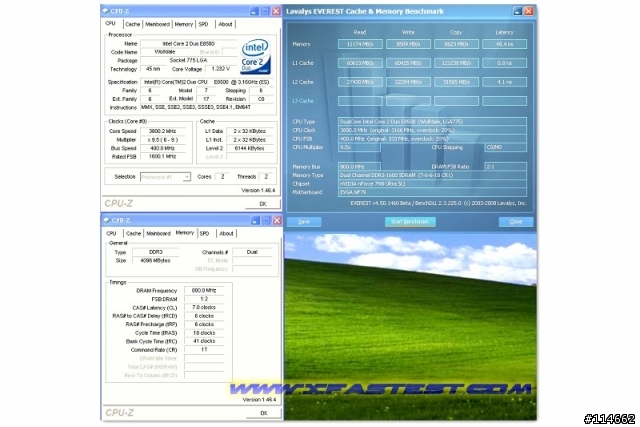Click the L2 Cache Read result box
Viewport: 640px width, 427px height.
pyautogui.click(x=360, y=82)
